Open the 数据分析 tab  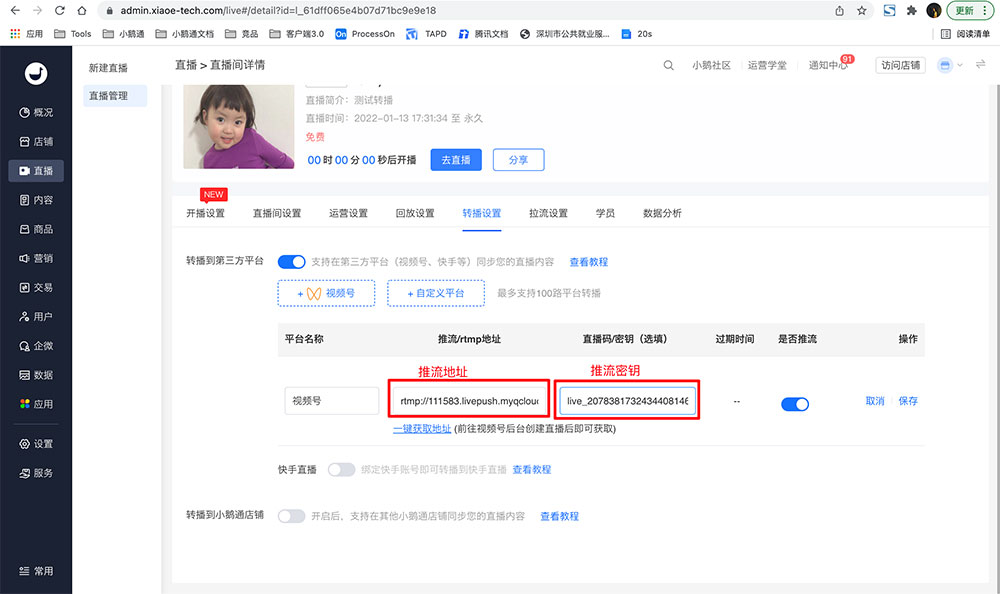[662, 213]
